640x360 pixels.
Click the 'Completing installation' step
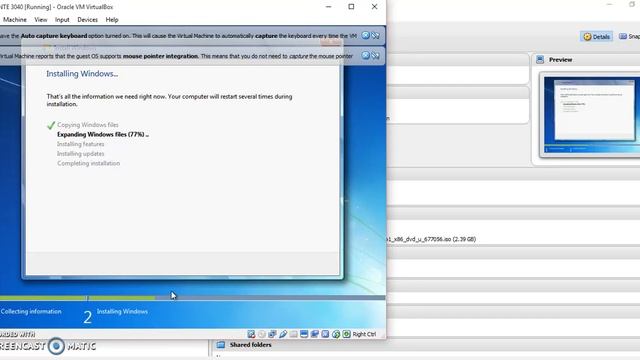pos(89,163)
